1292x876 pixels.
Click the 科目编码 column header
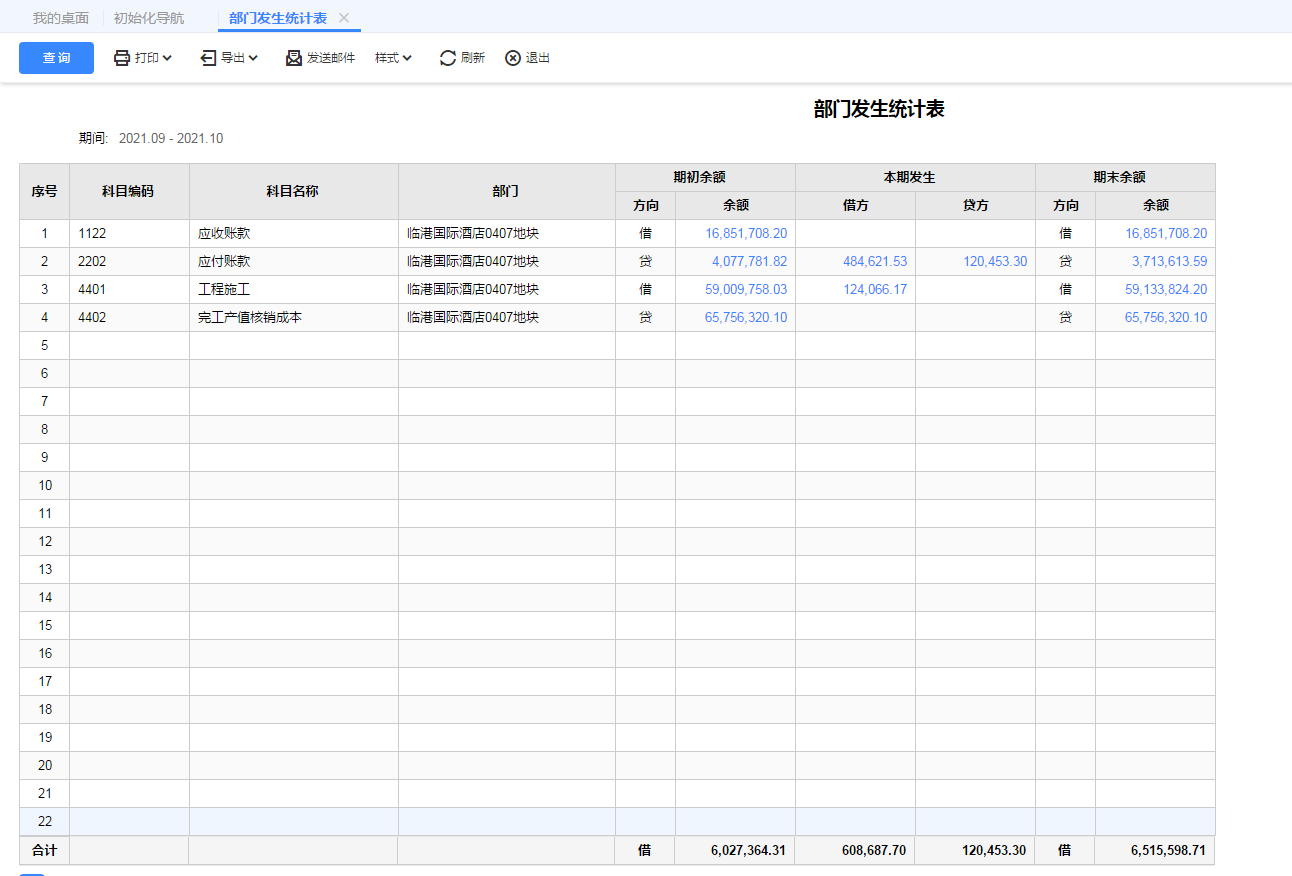pyautogui.click(x=129, y=191)
